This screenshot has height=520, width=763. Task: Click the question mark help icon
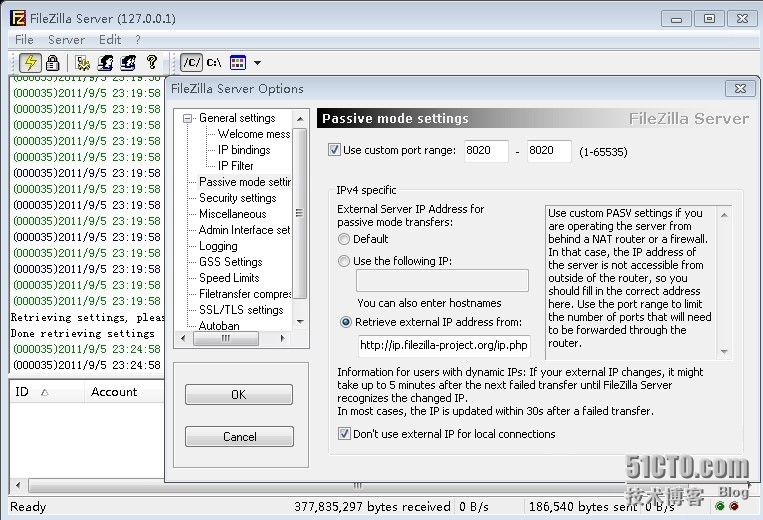[x=152, y=62]
